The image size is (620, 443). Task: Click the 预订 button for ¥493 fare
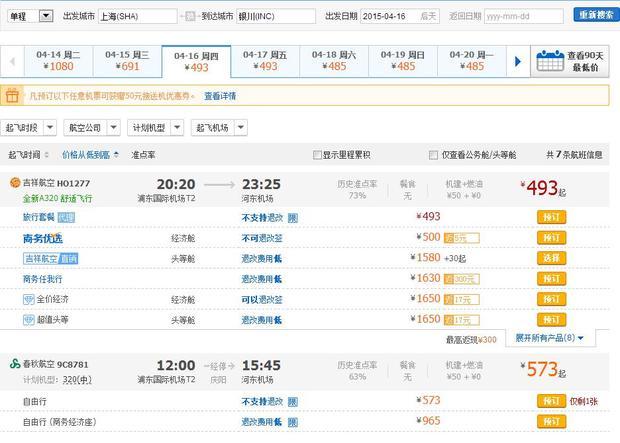click(x=550, y=217)
